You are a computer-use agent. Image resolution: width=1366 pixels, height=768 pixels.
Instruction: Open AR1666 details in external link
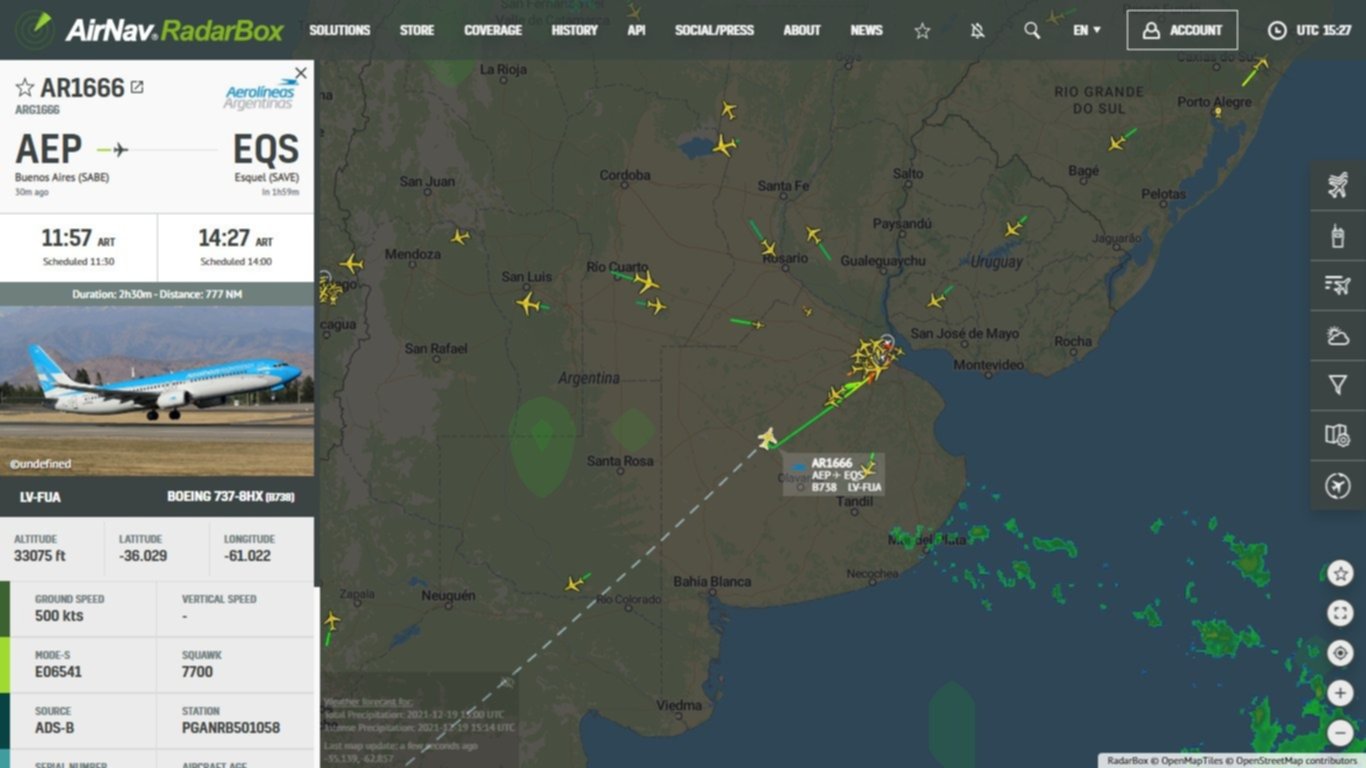point(137,87)
